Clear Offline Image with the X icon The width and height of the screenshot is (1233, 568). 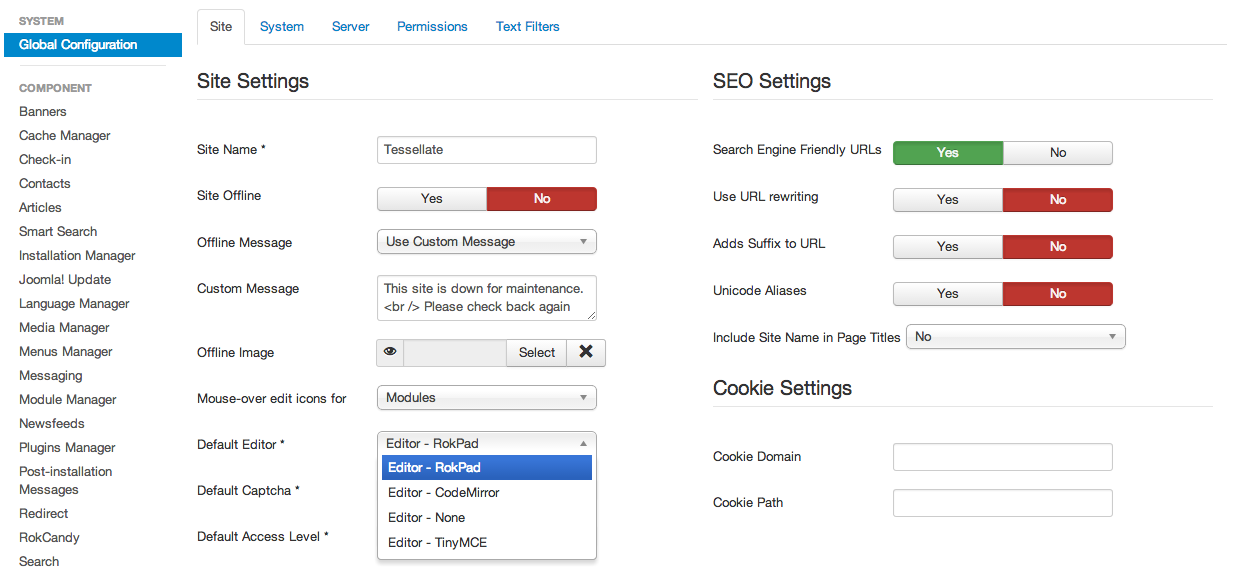point(586,353)
